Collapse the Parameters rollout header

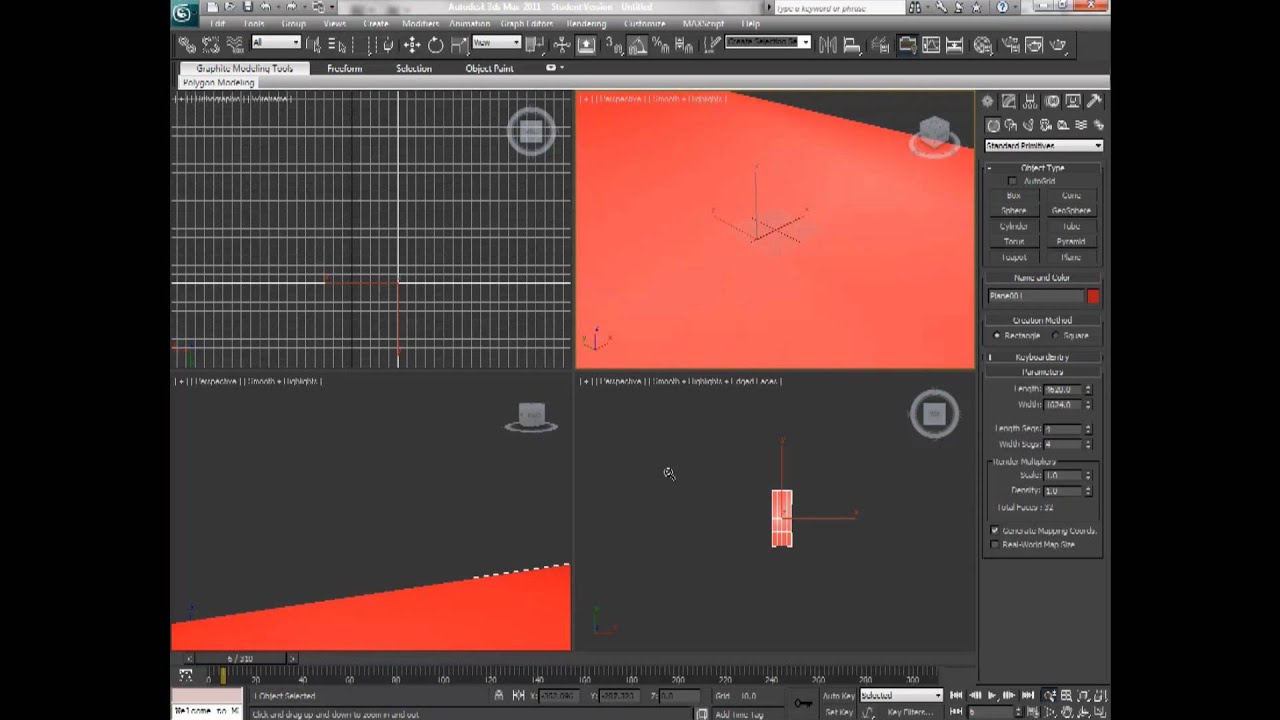click(1043, 372)
